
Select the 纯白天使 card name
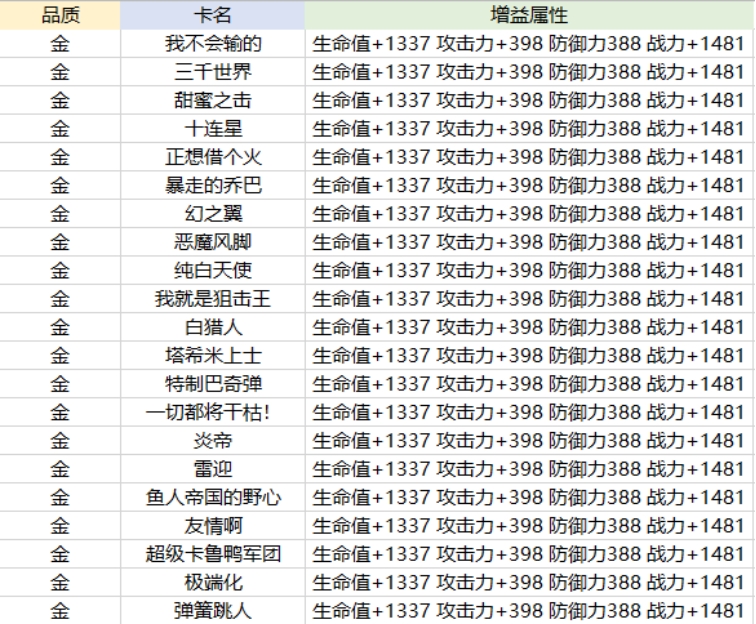tap(213, 270)
